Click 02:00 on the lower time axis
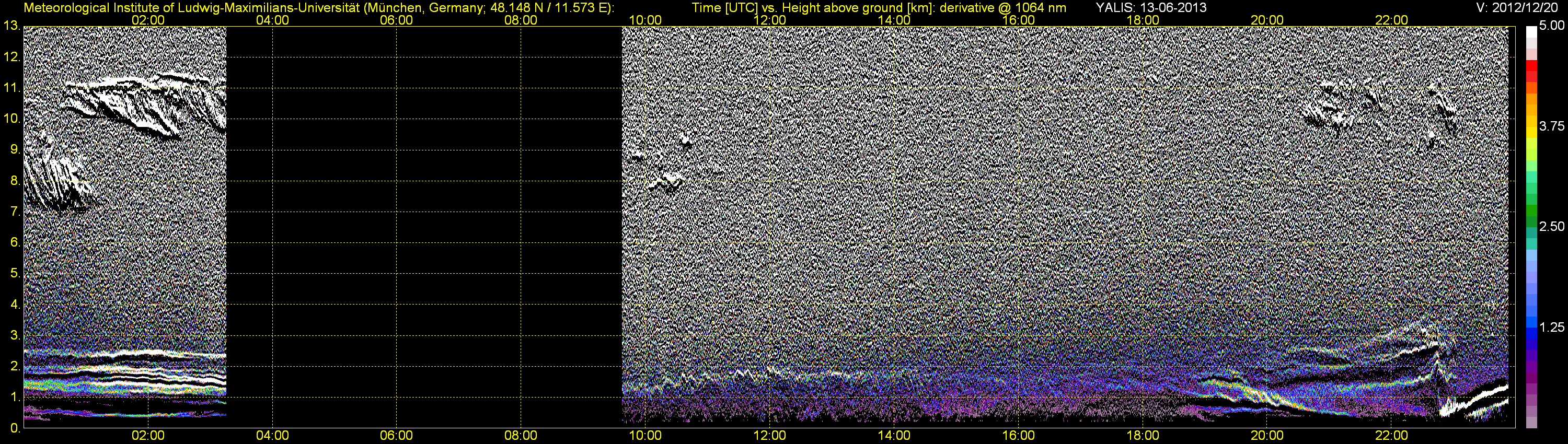The width and height of the screenshot is (1568, 444). [148, 436]
